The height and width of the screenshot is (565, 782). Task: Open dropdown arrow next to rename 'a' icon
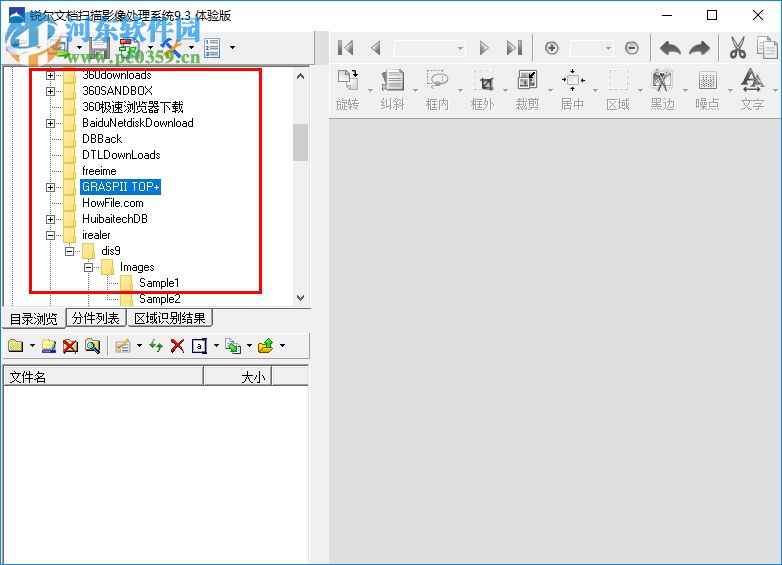(216, 346)
